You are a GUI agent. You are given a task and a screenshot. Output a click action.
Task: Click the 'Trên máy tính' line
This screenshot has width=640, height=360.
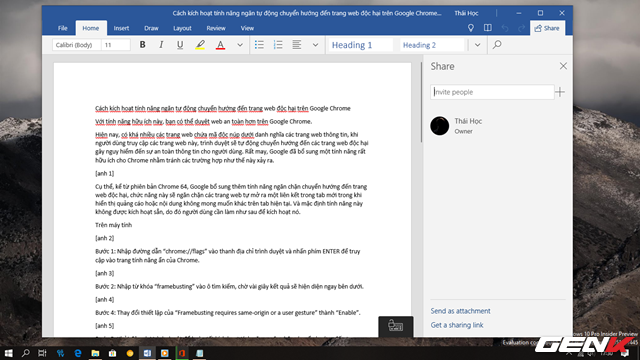(113, 225)
